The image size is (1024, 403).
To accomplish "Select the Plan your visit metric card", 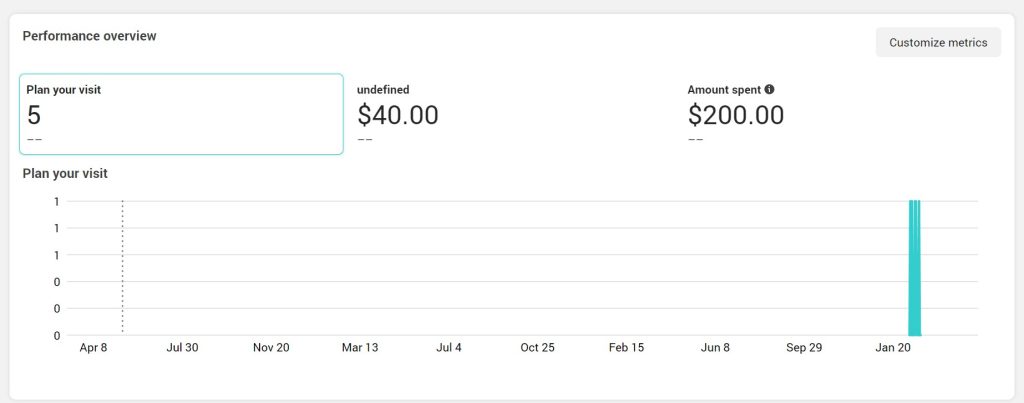I will (x=182, y=114).
